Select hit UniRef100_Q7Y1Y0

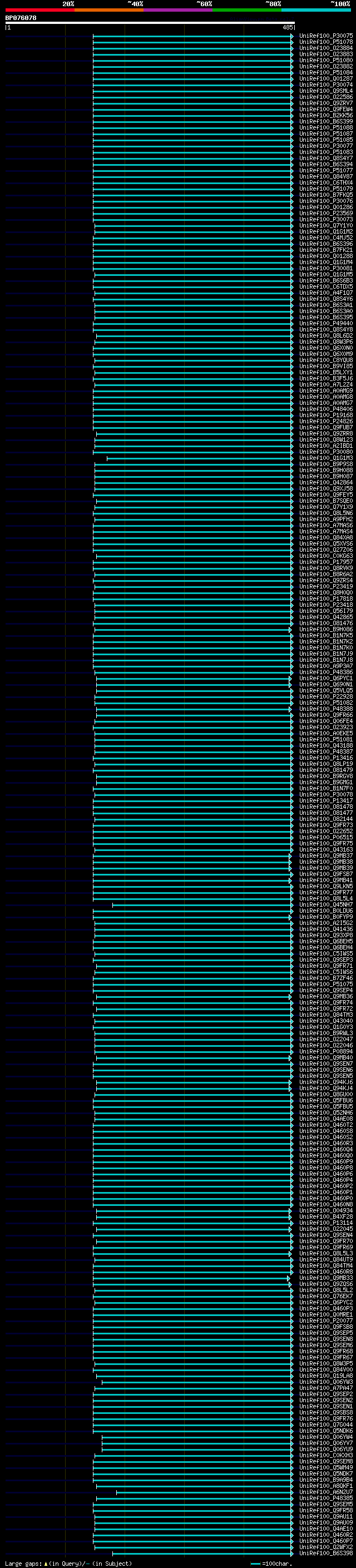[x=326, y=226]
